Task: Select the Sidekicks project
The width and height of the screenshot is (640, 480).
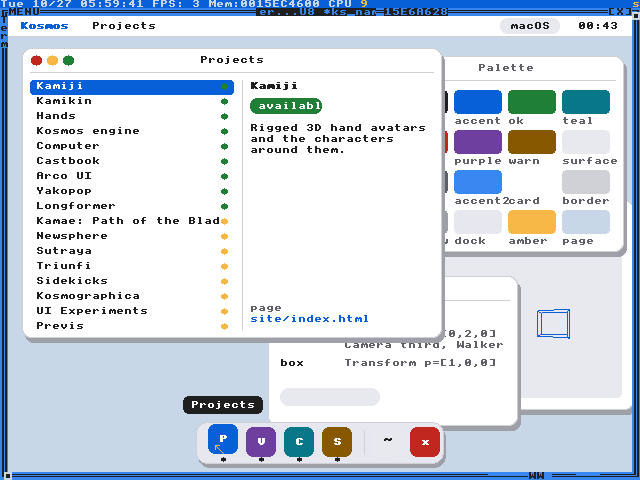Action: (132, 281)
